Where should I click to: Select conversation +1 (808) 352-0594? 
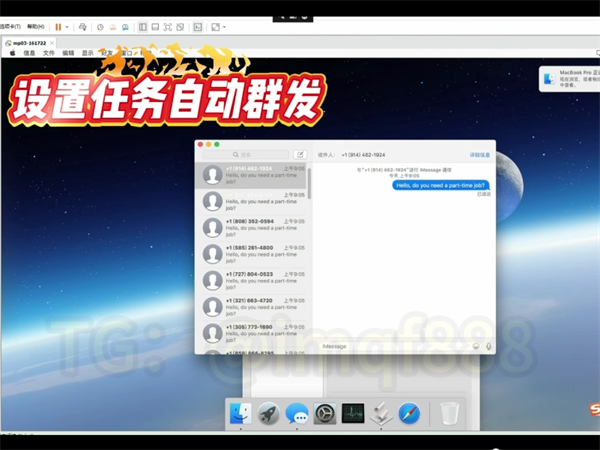coord(255,227)
